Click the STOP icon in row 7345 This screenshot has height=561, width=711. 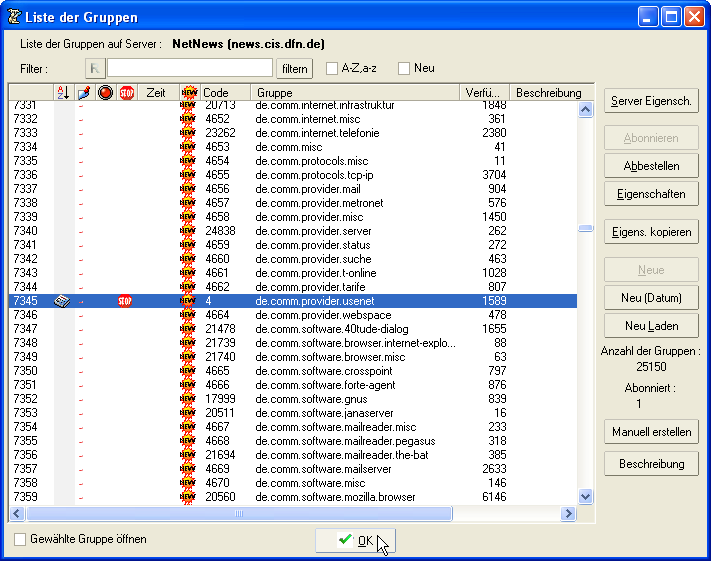[x=125, y=301]
